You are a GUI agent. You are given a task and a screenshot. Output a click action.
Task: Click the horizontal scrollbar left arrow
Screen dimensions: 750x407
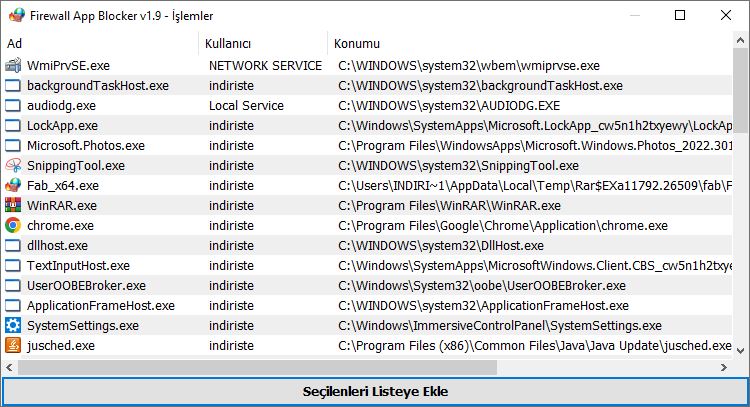(9, 367)
